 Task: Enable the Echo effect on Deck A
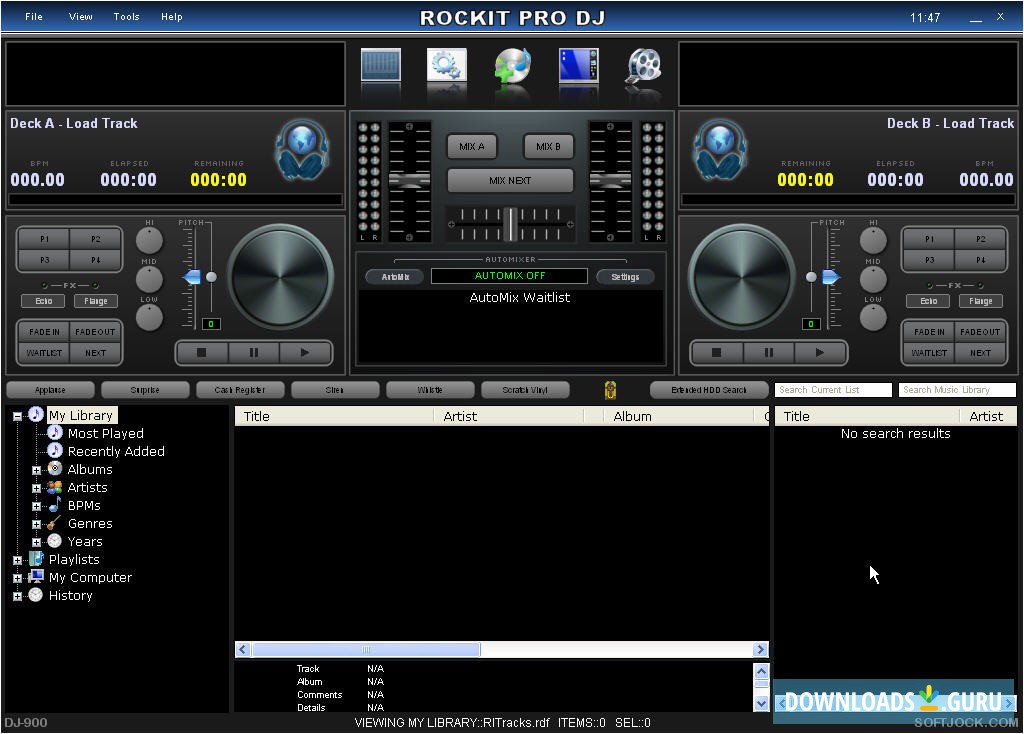point(43,300)
